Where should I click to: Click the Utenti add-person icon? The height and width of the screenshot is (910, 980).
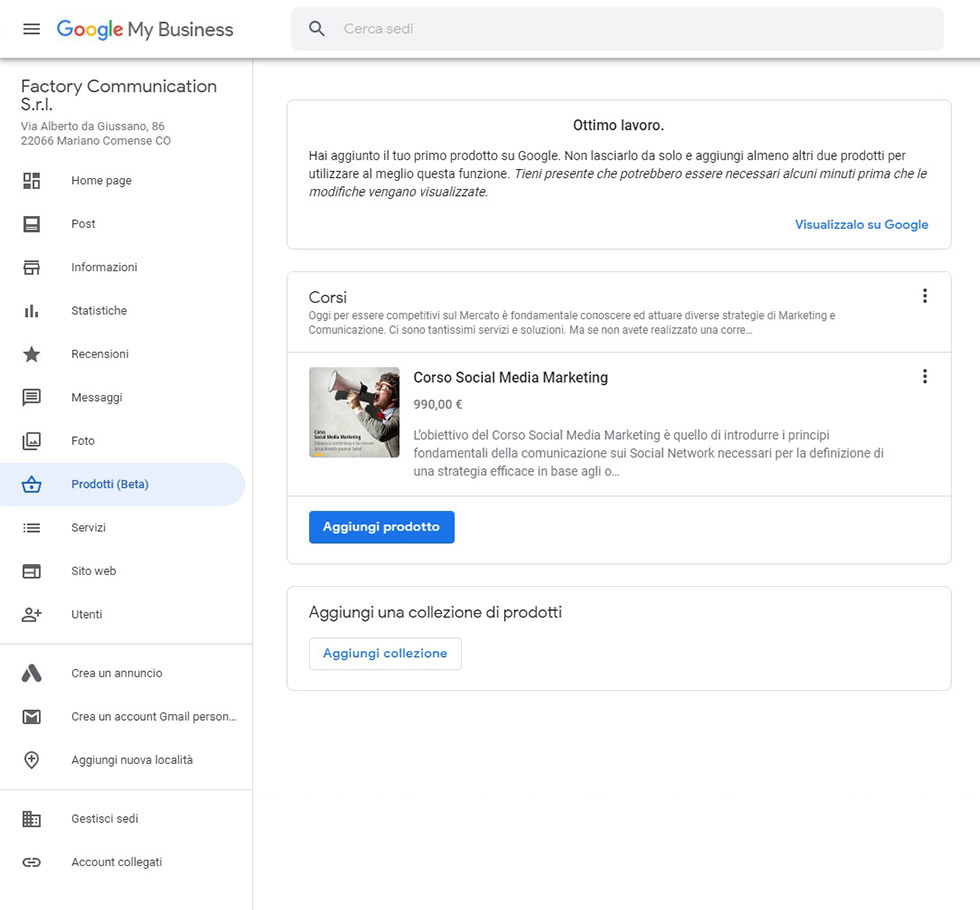tap(31, 614)
